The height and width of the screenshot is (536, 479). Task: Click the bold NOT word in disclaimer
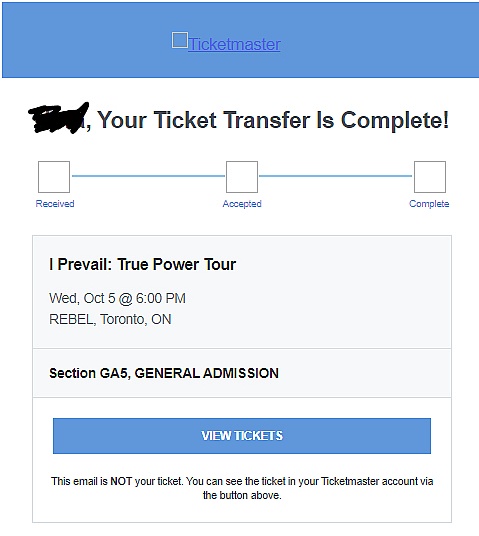click(x=121, y=481)
